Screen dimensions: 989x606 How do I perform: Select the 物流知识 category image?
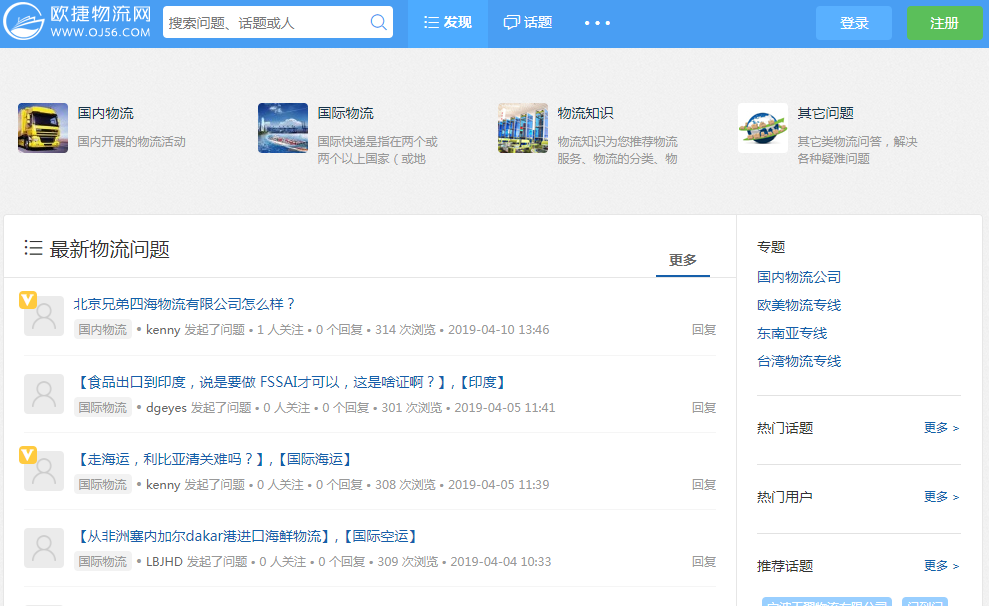(523, 128)
